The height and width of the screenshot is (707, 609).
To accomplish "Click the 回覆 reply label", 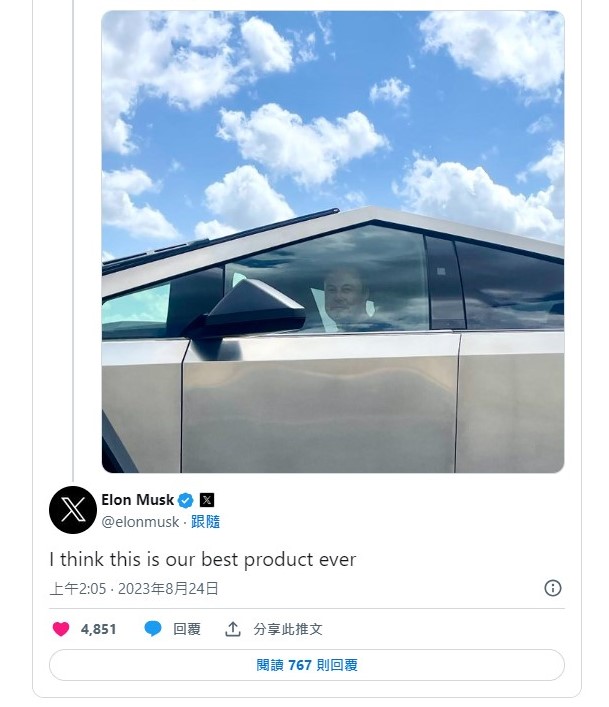I will tap(187, 629).
